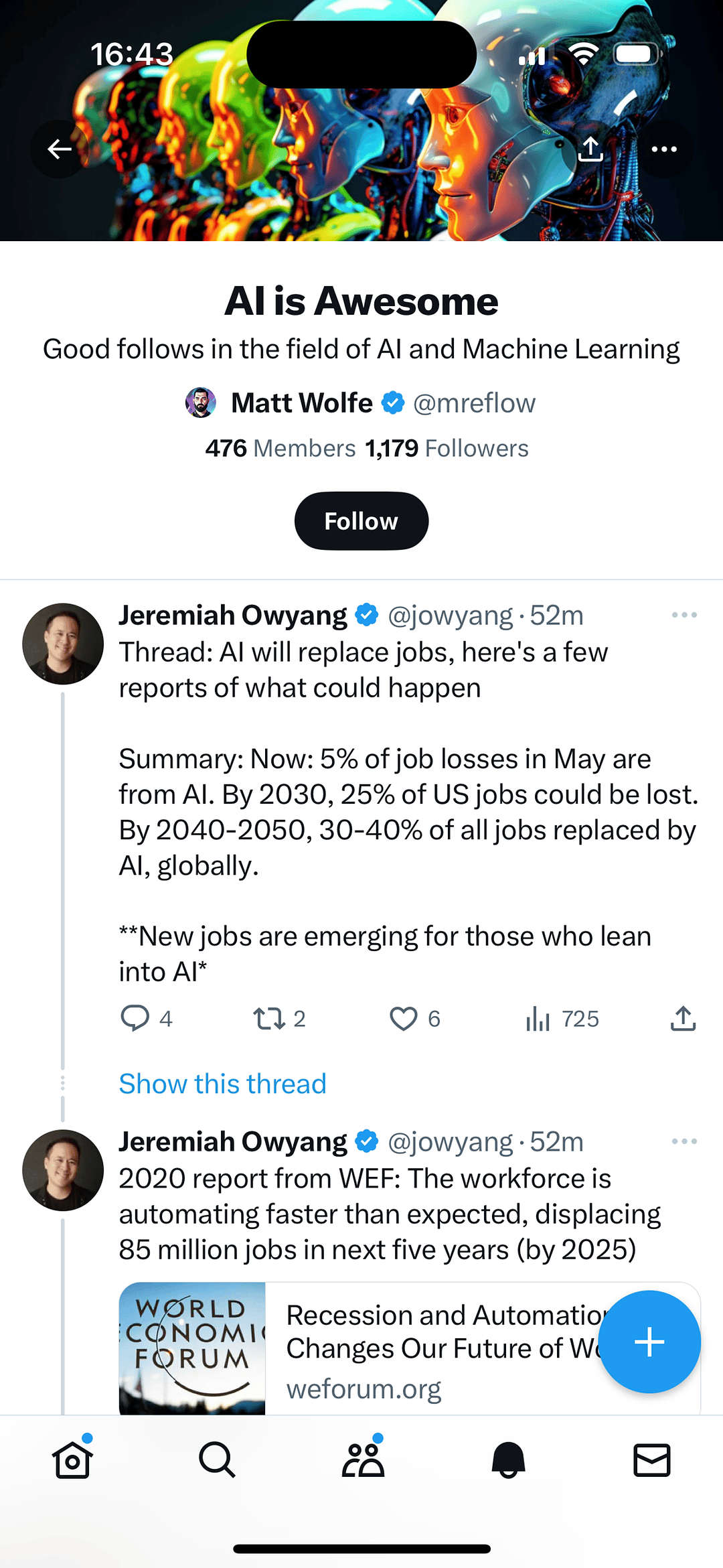Open Matt Wolfe @mreflow profile
Viewport: 723px width, 1568px height.
(x=360, y=403)
